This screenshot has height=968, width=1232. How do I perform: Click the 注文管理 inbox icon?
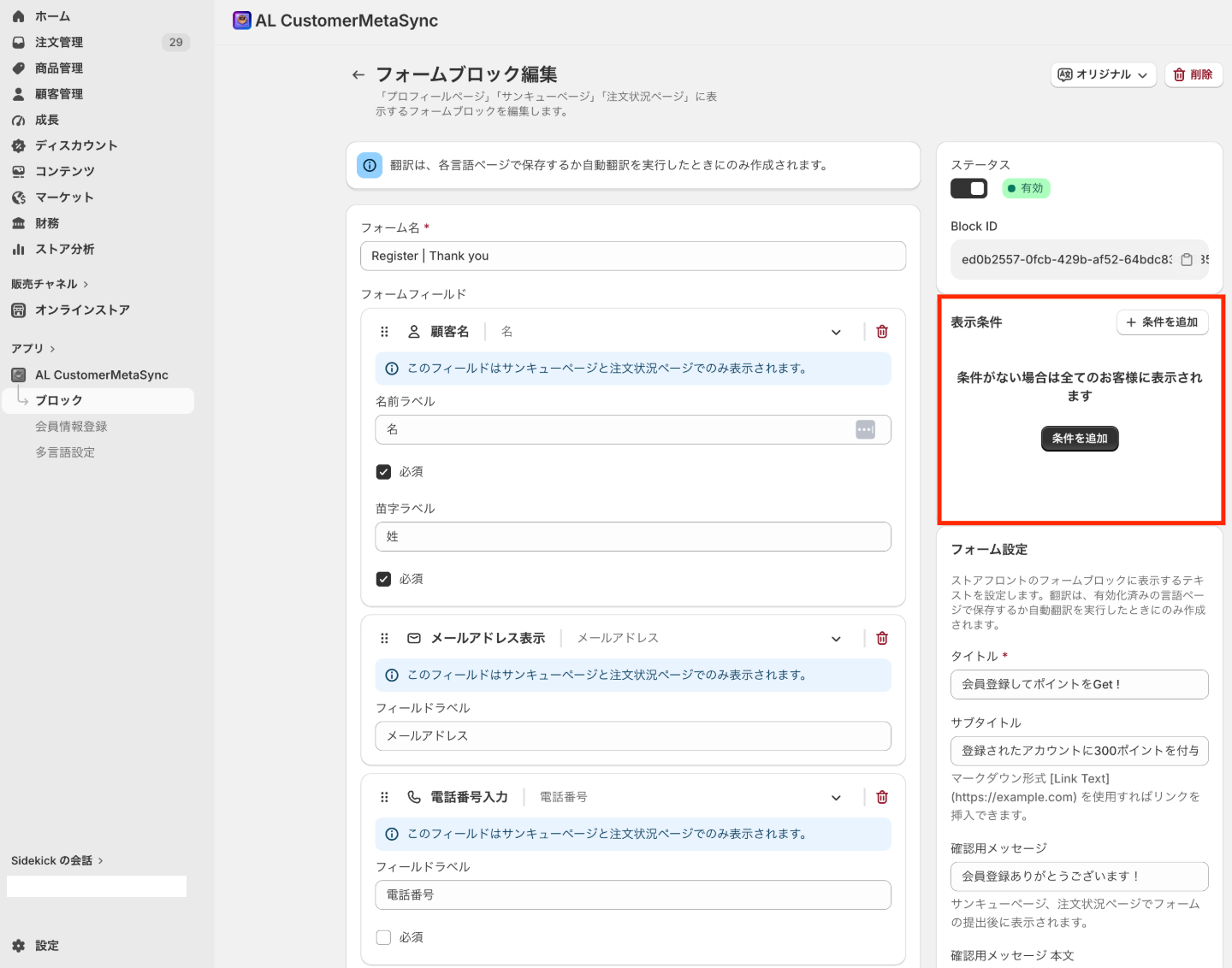coord(19,42)
